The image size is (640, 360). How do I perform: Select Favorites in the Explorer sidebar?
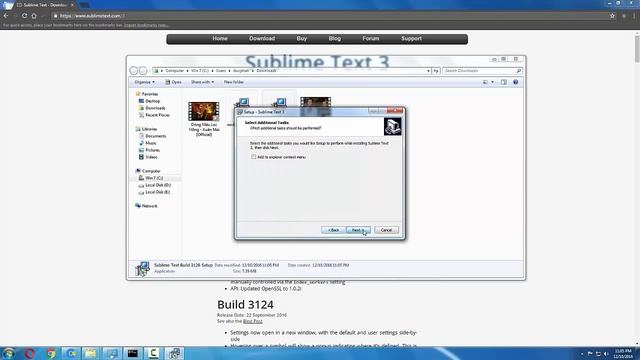point(147,94)
